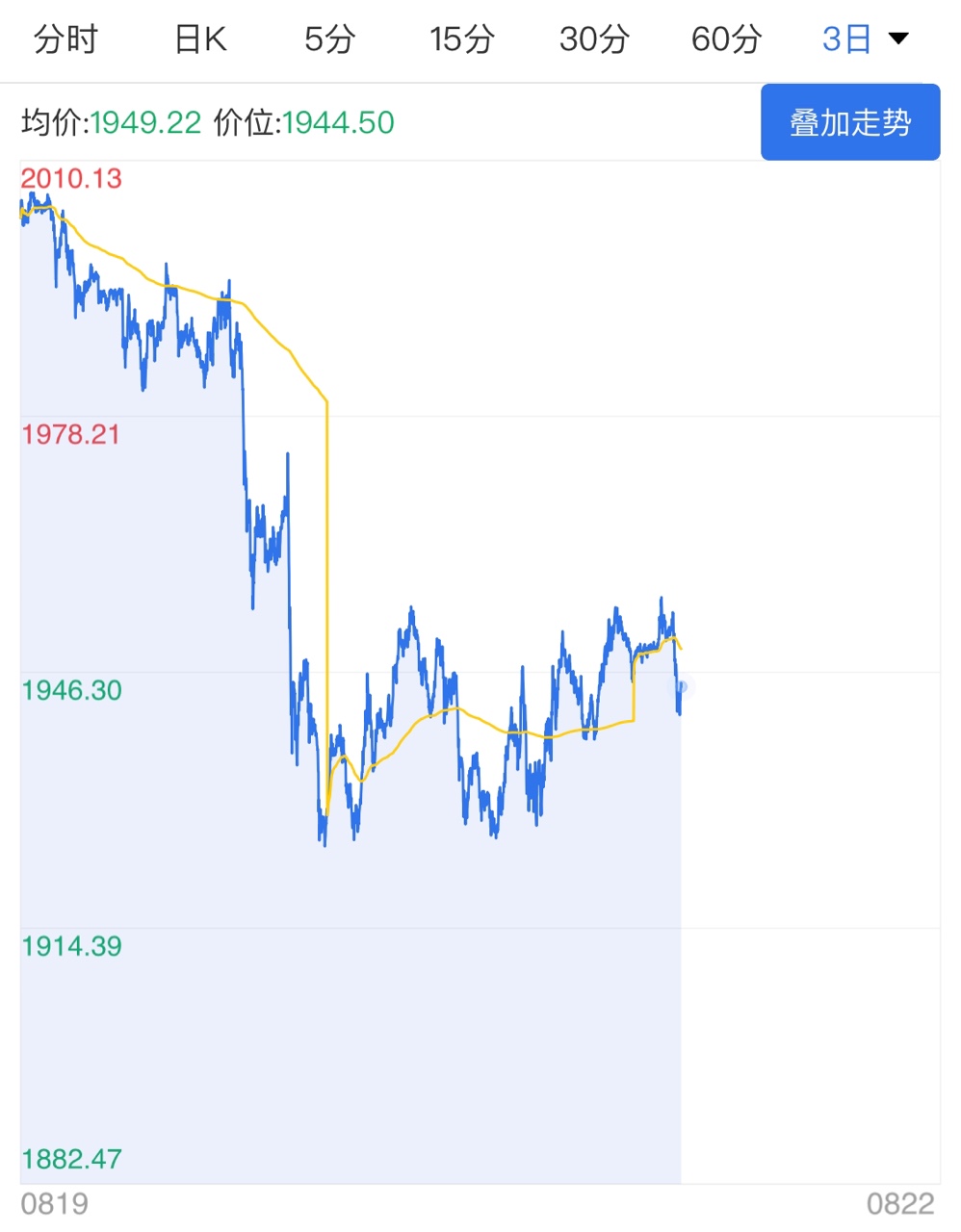Open the 日K candlestick tab
The image size is (961, 1232).
[x=200, y=39]
